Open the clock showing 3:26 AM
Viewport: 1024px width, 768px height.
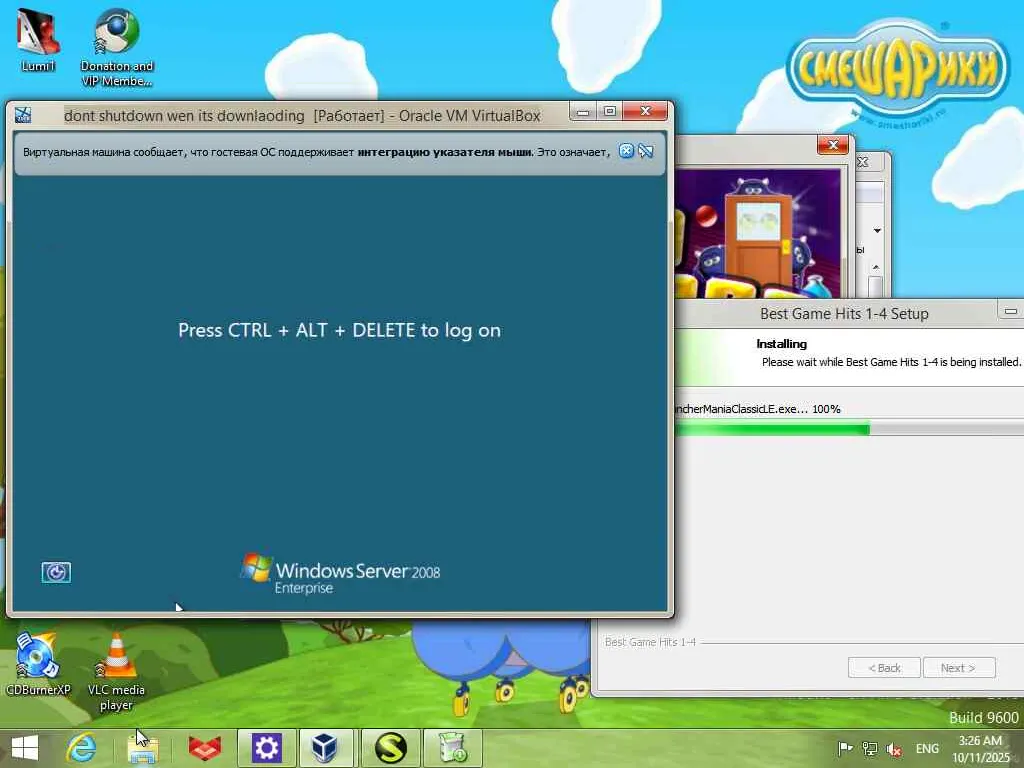(980, 749)
